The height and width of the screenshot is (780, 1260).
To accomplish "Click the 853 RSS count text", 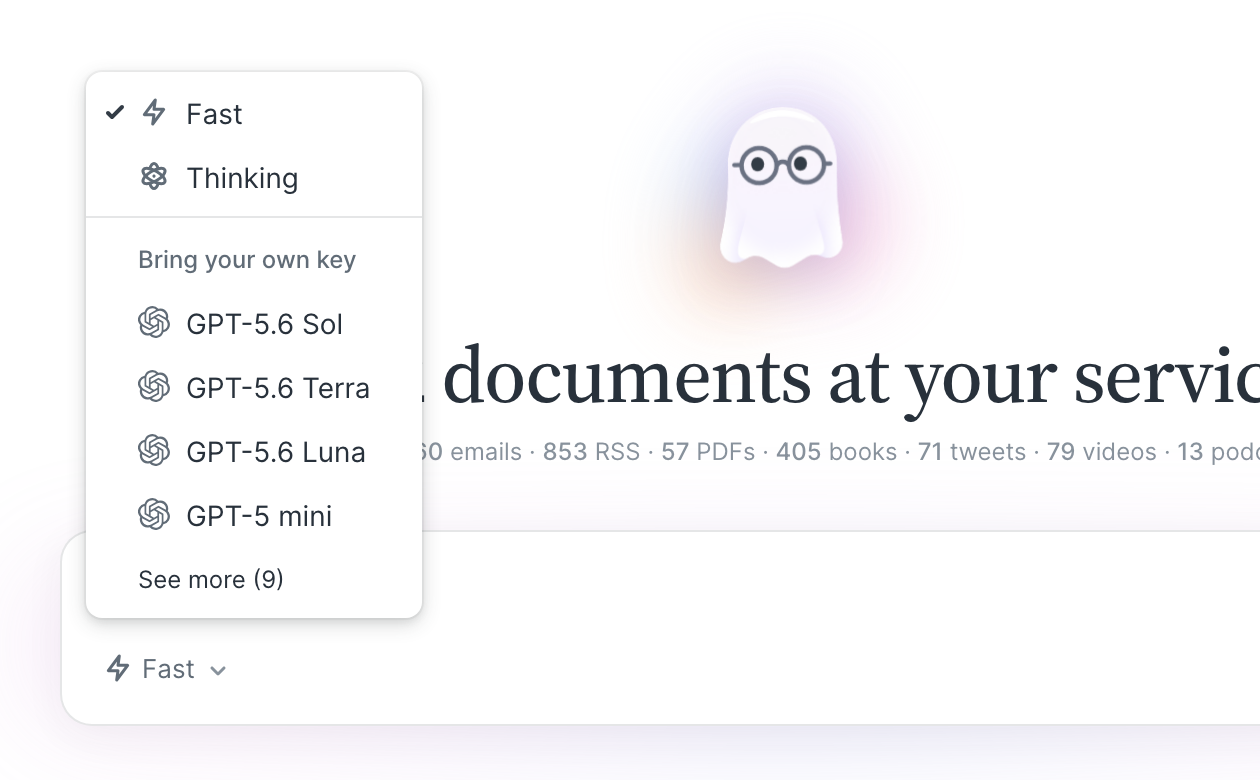I will pyautogui.click(x=591, y=452).
